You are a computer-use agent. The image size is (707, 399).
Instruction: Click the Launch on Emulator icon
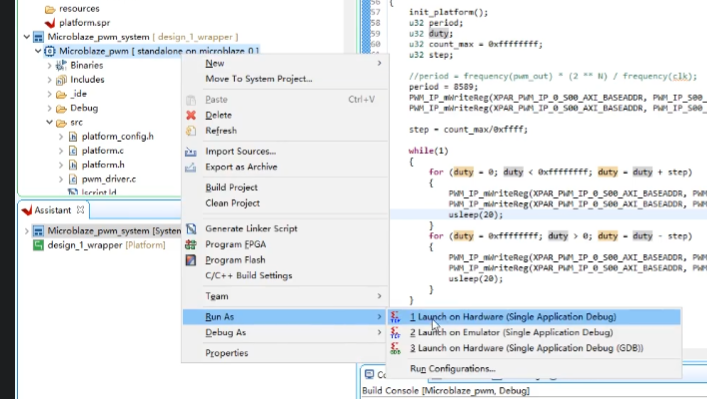[x=395, y=332]
